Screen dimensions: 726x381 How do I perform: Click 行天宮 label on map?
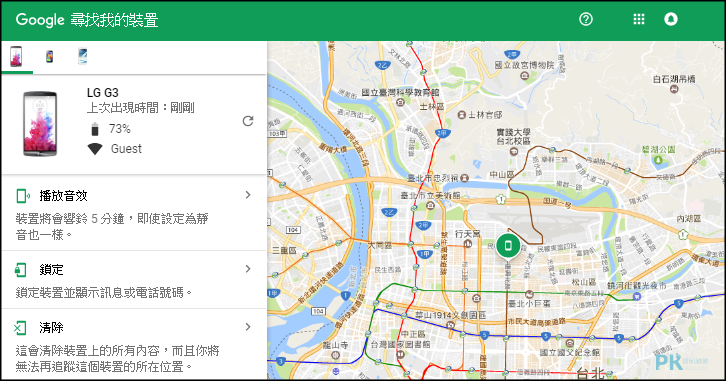point(468,234)
